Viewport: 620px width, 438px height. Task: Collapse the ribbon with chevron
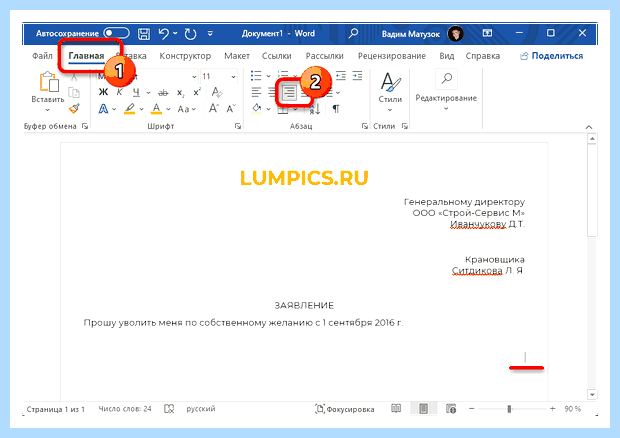tap(589, 127)
